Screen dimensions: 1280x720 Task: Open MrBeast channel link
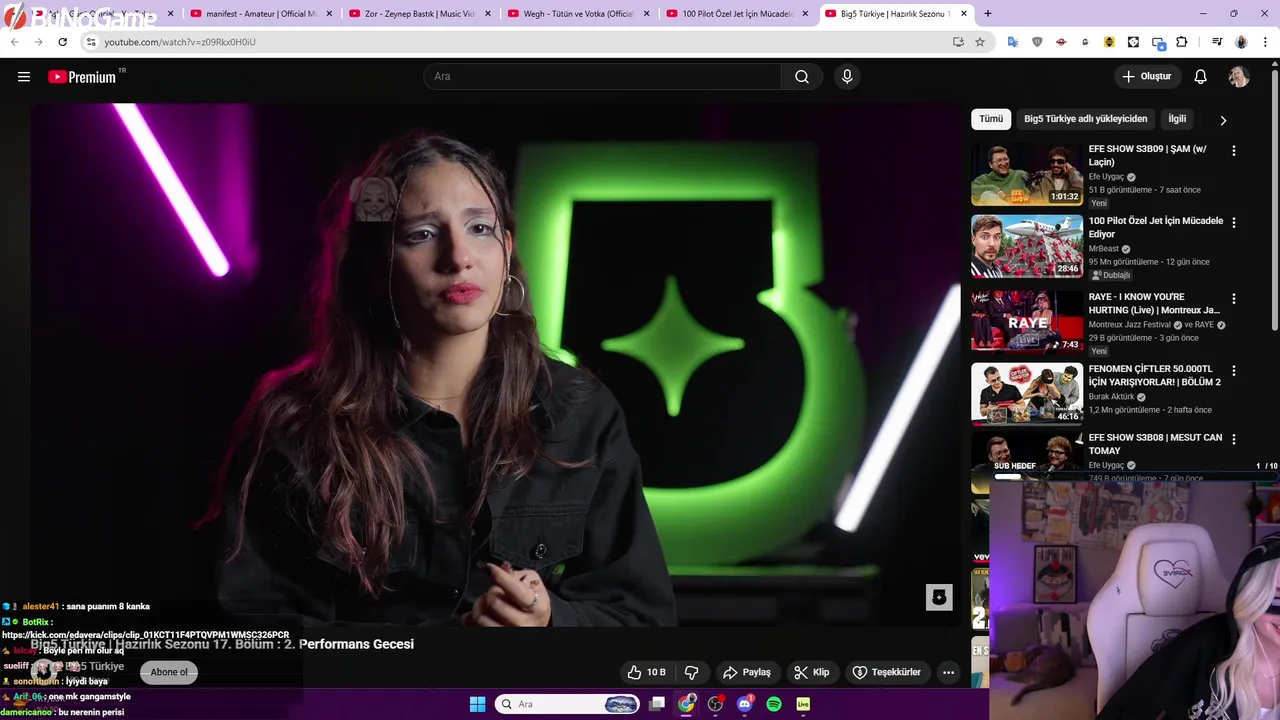click(x=1104, y=249)
